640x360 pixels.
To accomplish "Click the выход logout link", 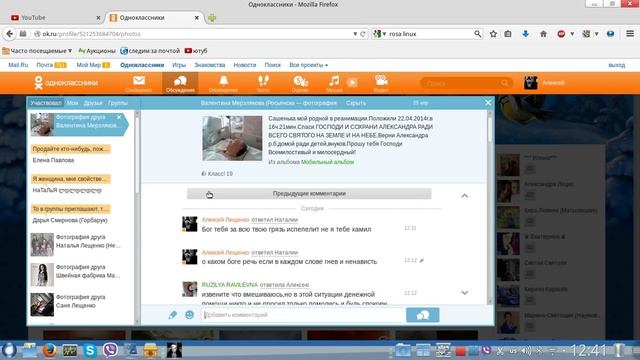I will (617, 65).
